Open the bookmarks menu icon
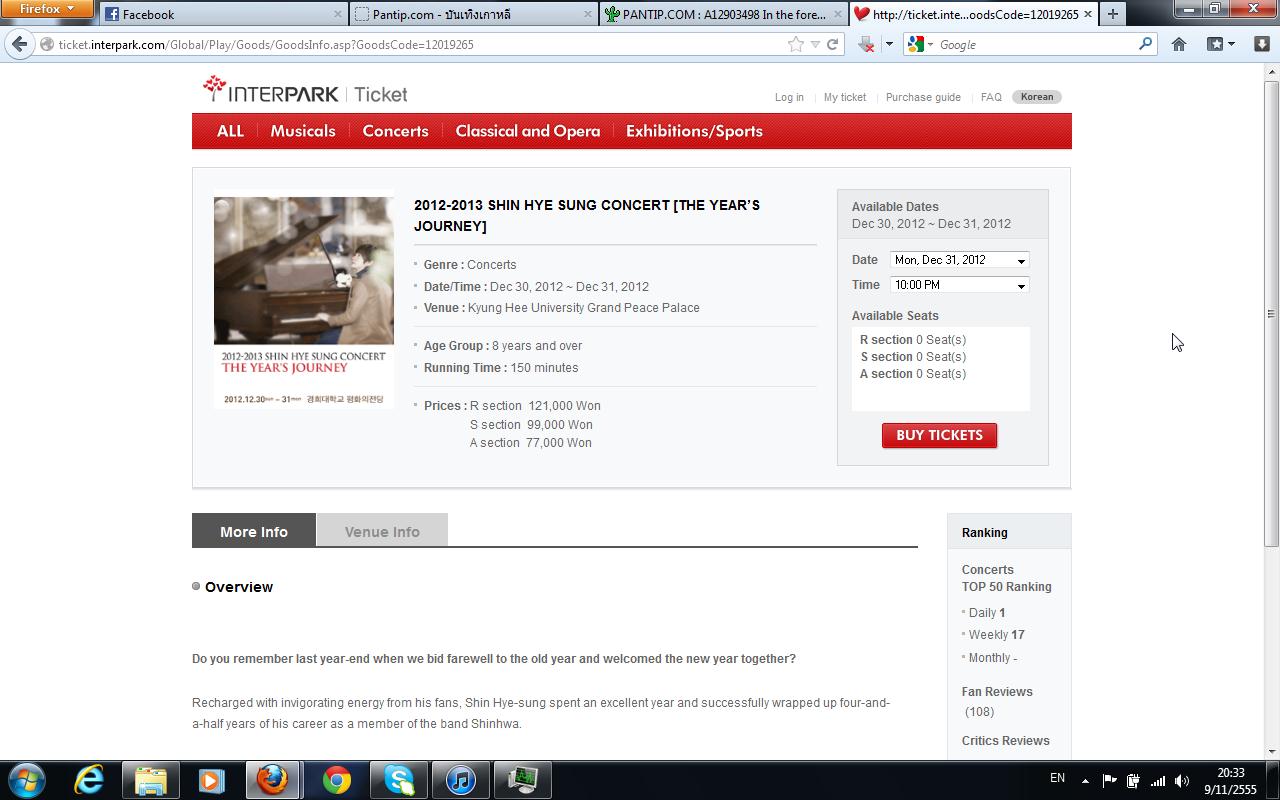The height and width of the screenshot is (800, 1280). 1215,44
